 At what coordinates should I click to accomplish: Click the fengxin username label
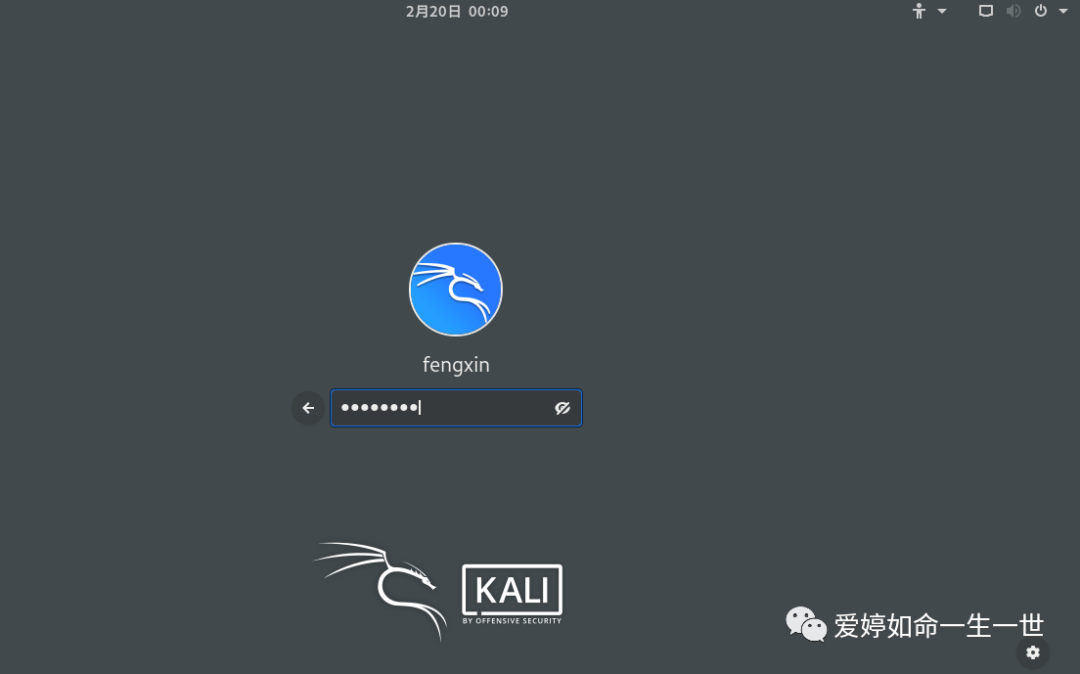[x=456, y=364]
